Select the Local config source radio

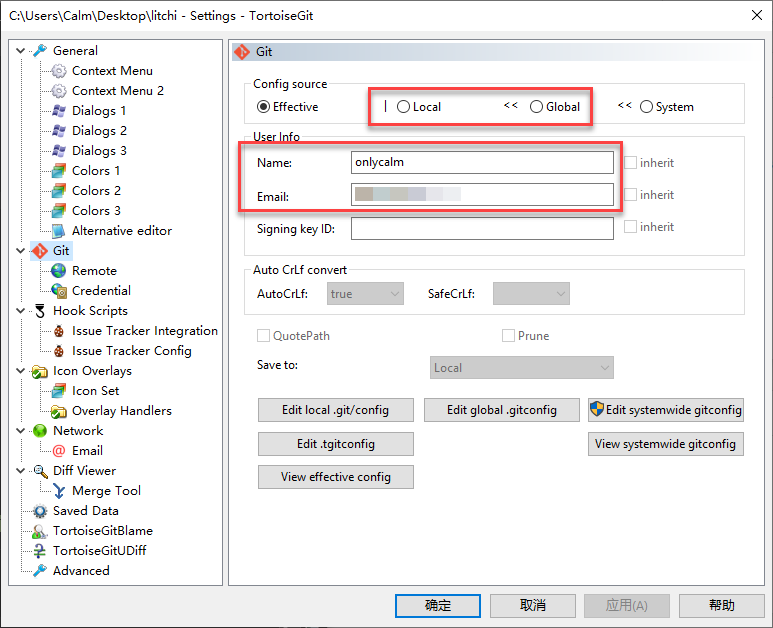pos(403,107)
